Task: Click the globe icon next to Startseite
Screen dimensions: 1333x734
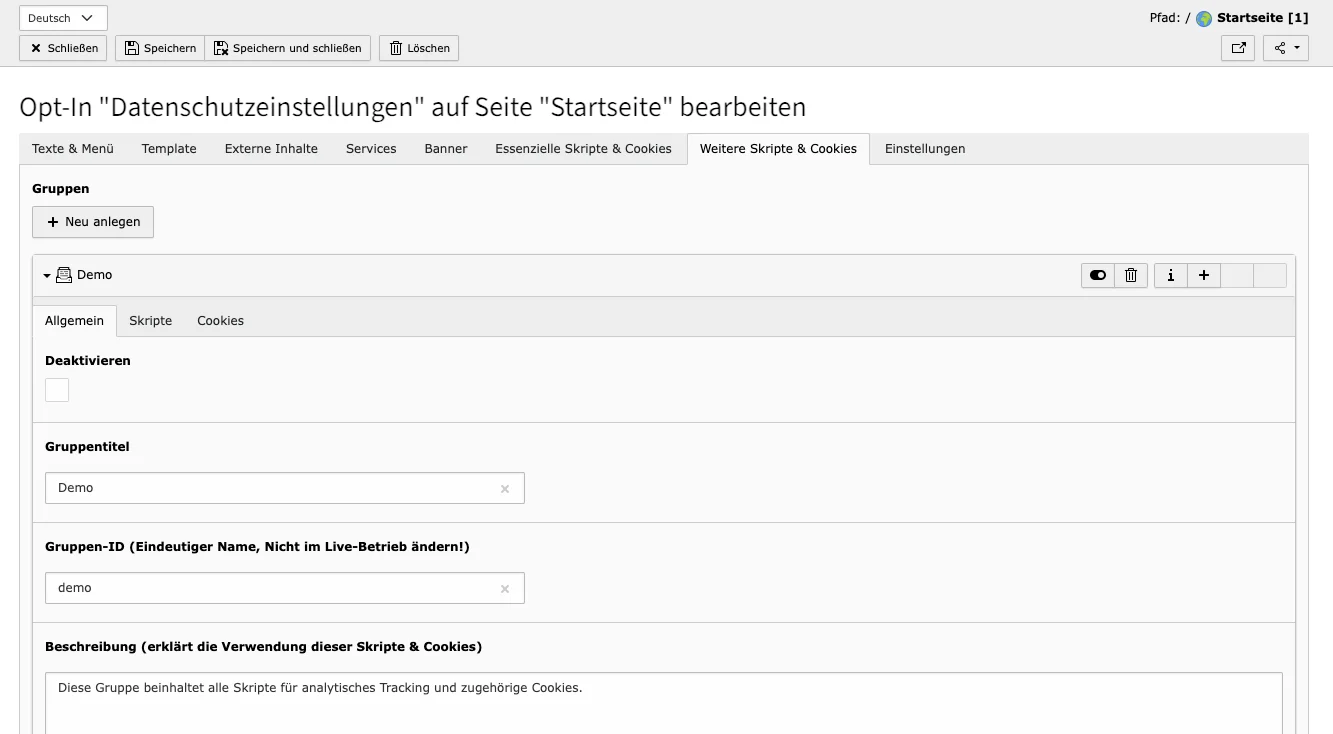Action: tap(1206, 17)
